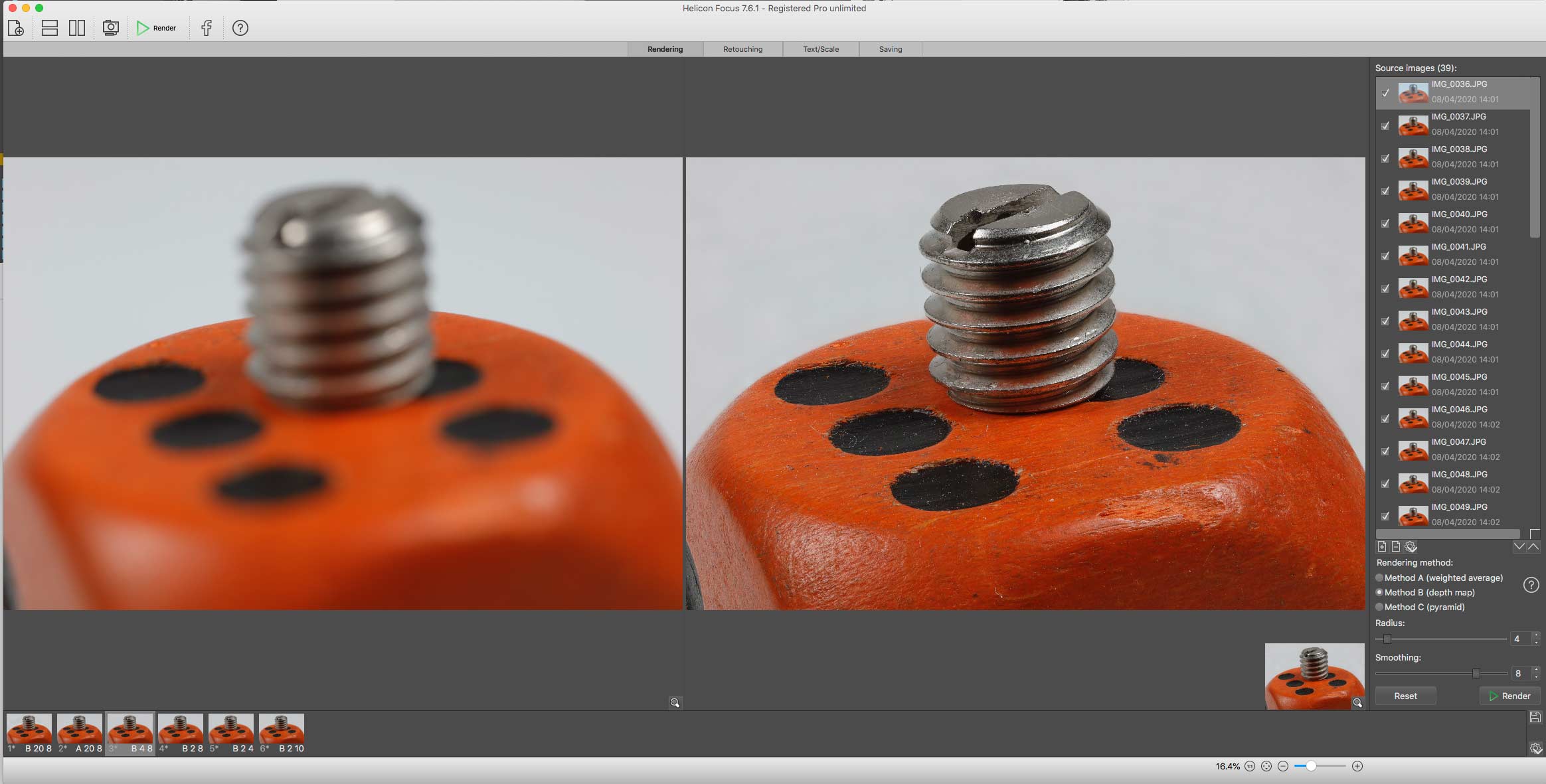Increase Radius value with stepper up arrow
Viewport: 1546px width, 784px height.
coord(1536,635)
